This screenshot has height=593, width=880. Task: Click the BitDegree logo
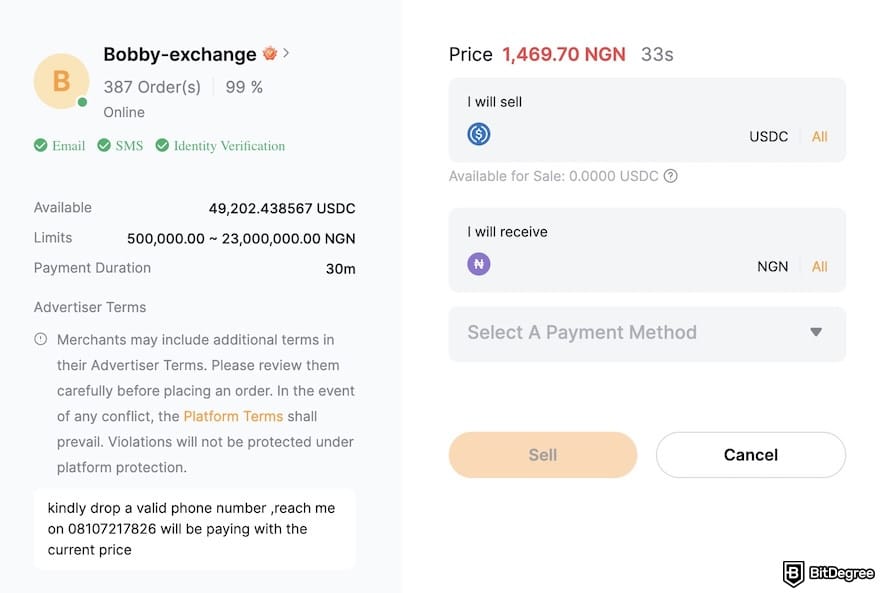click(824, 573)
